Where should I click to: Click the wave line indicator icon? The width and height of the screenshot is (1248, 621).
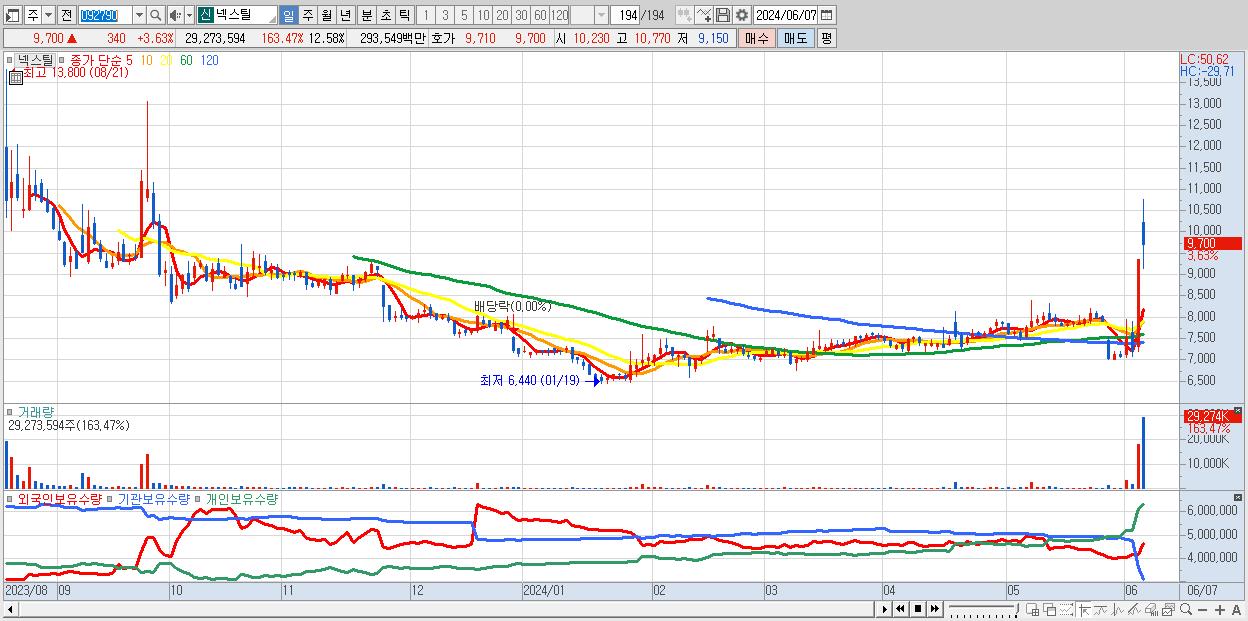pos(1118,610)
